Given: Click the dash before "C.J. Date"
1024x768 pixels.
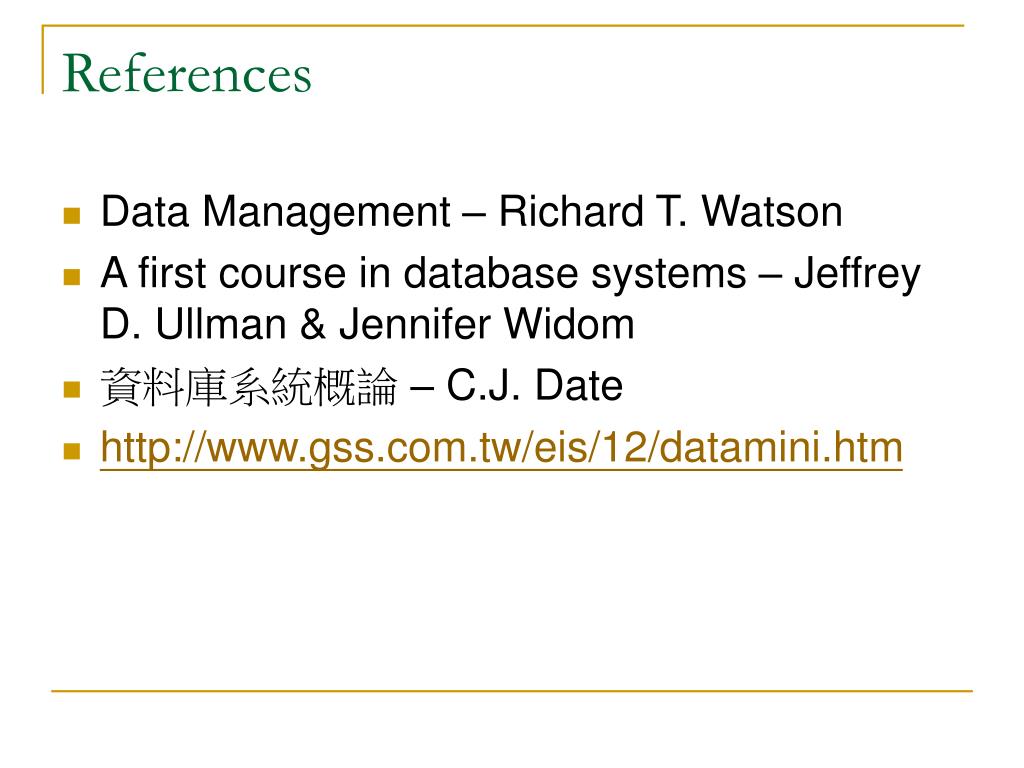Looking at the screenshot, I should click(421, 386).
